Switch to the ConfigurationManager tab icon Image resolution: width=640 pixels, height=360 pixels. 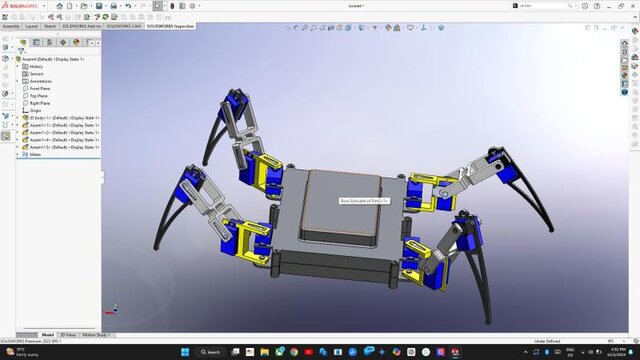click(x=49, y=42)
